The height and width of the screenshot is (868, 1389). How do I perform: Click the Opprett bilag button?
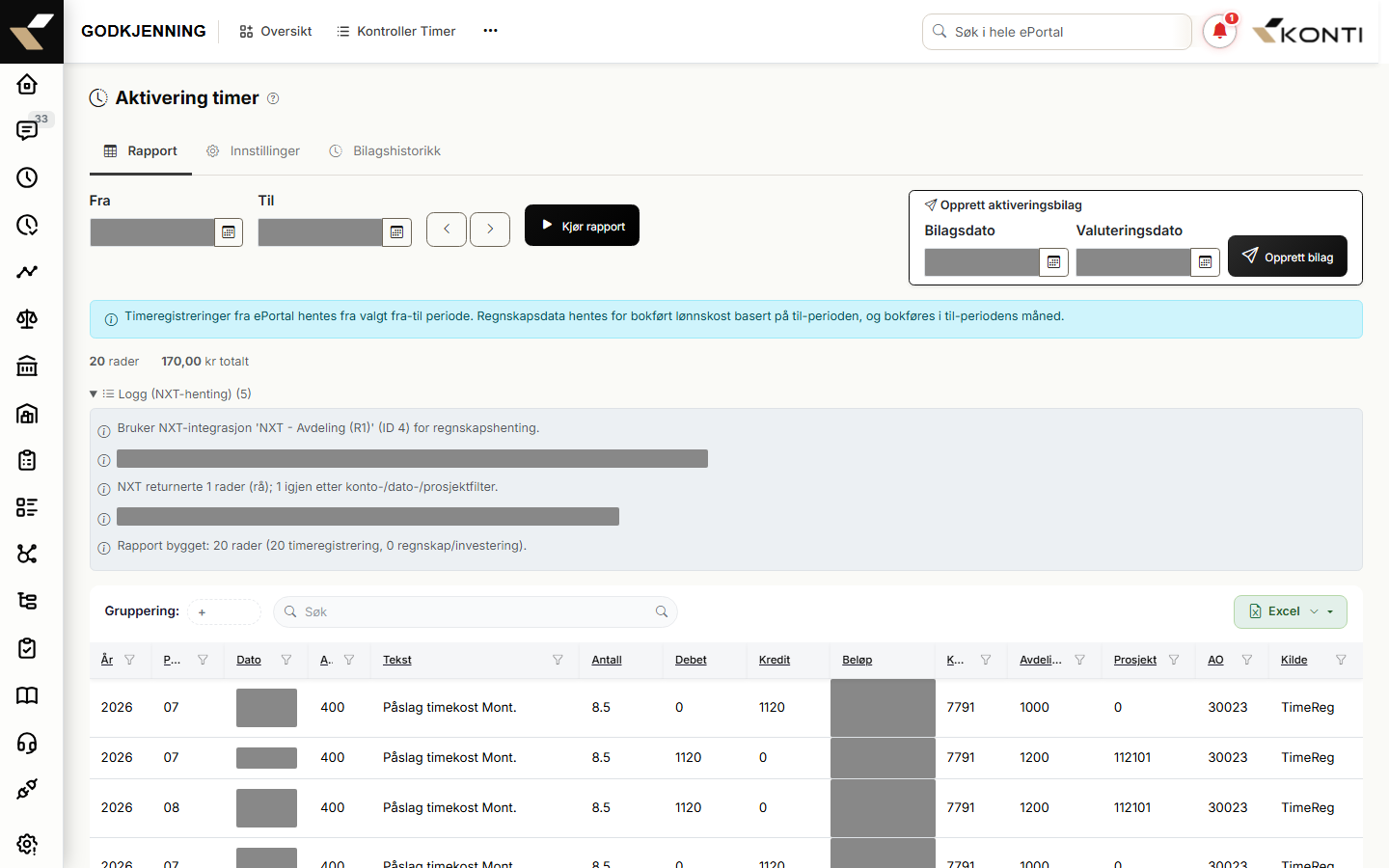(x=1288, y=257)
